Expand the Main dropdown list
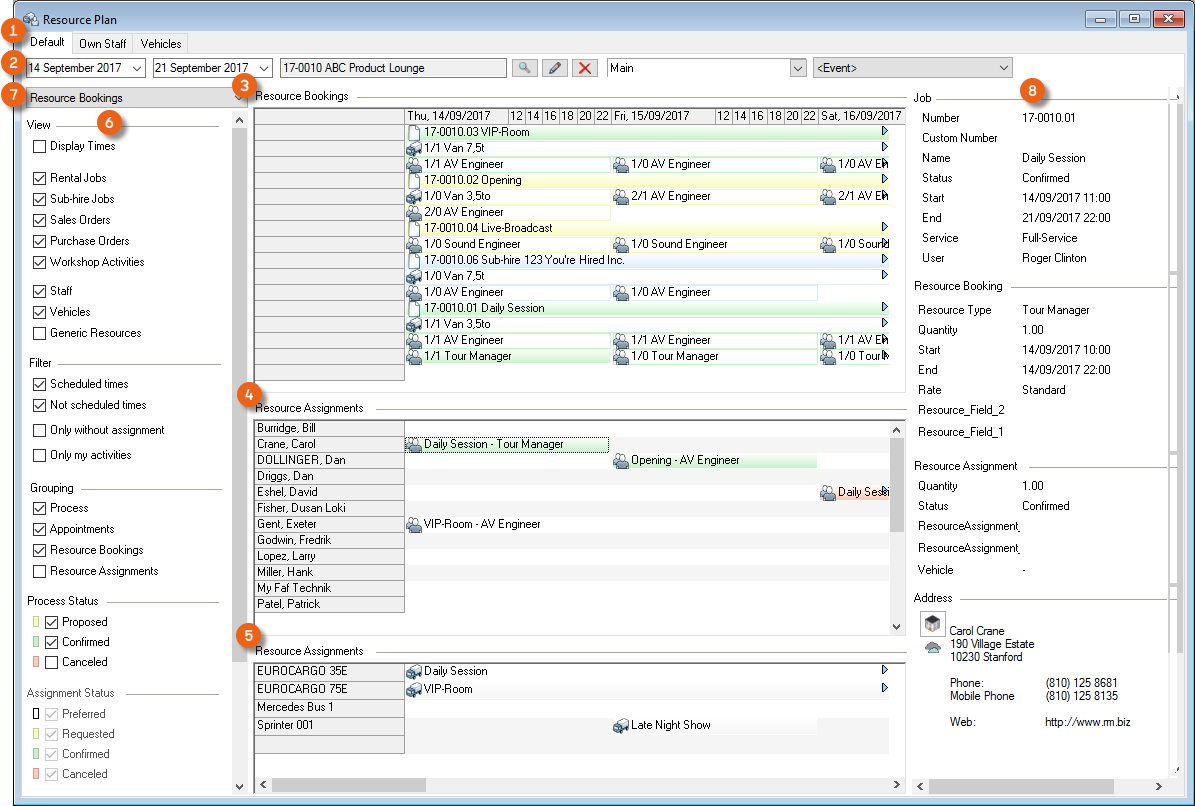 [797, 68]
